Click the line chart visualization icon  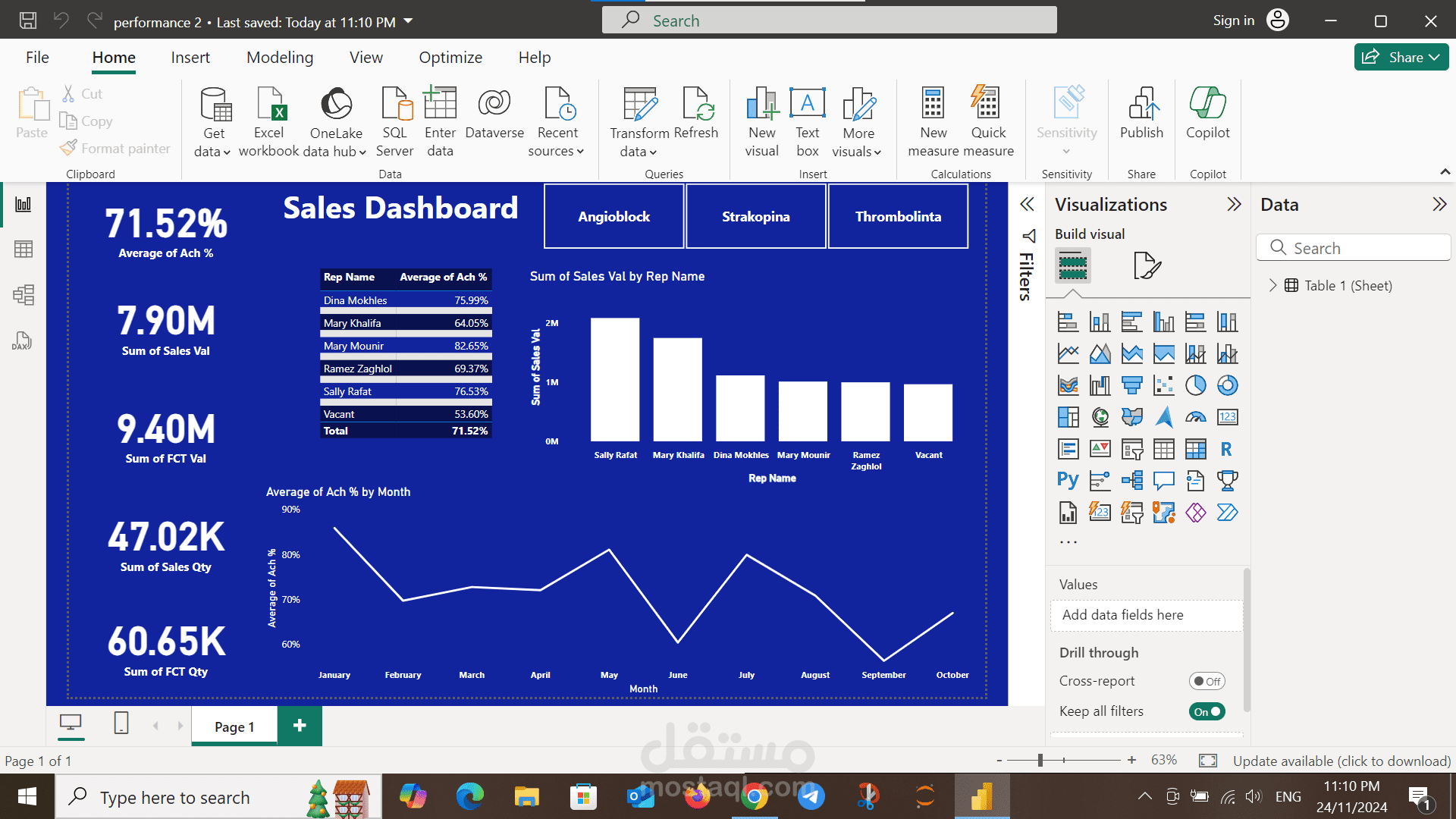click(x=1067, y=352)
